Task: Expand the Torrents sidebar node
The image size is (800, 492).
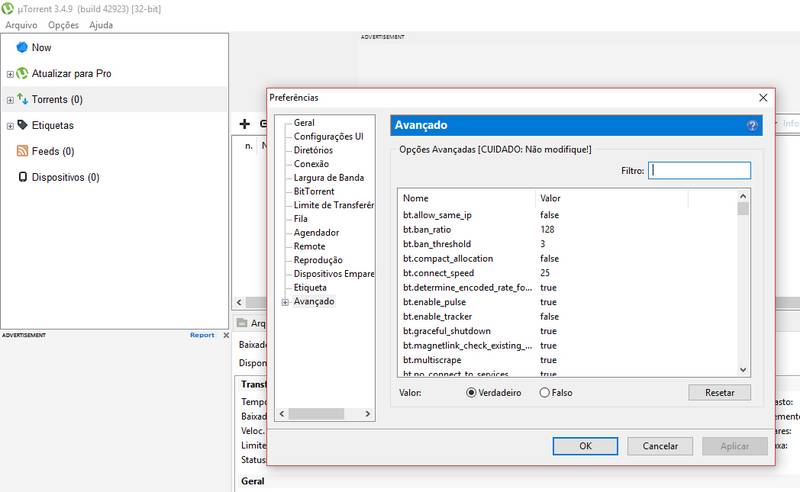Action: (10, 101)
